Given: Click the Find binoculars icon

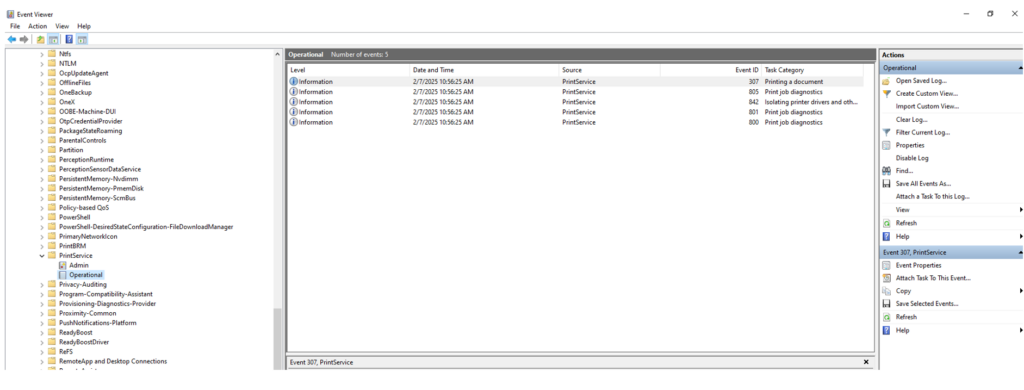Looking at the screenshot, I should [886, 171].
